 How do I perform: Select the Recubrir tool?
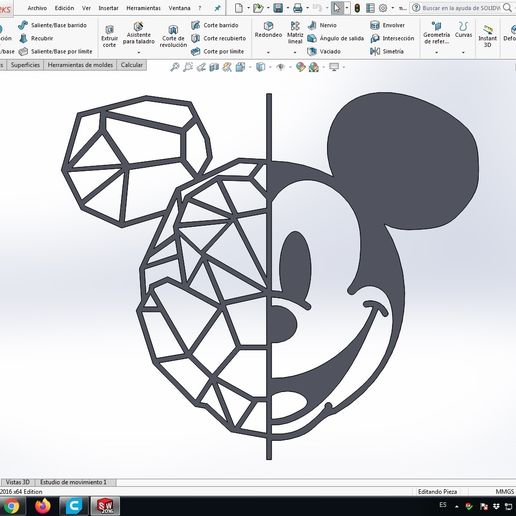[x=36, y=38]
